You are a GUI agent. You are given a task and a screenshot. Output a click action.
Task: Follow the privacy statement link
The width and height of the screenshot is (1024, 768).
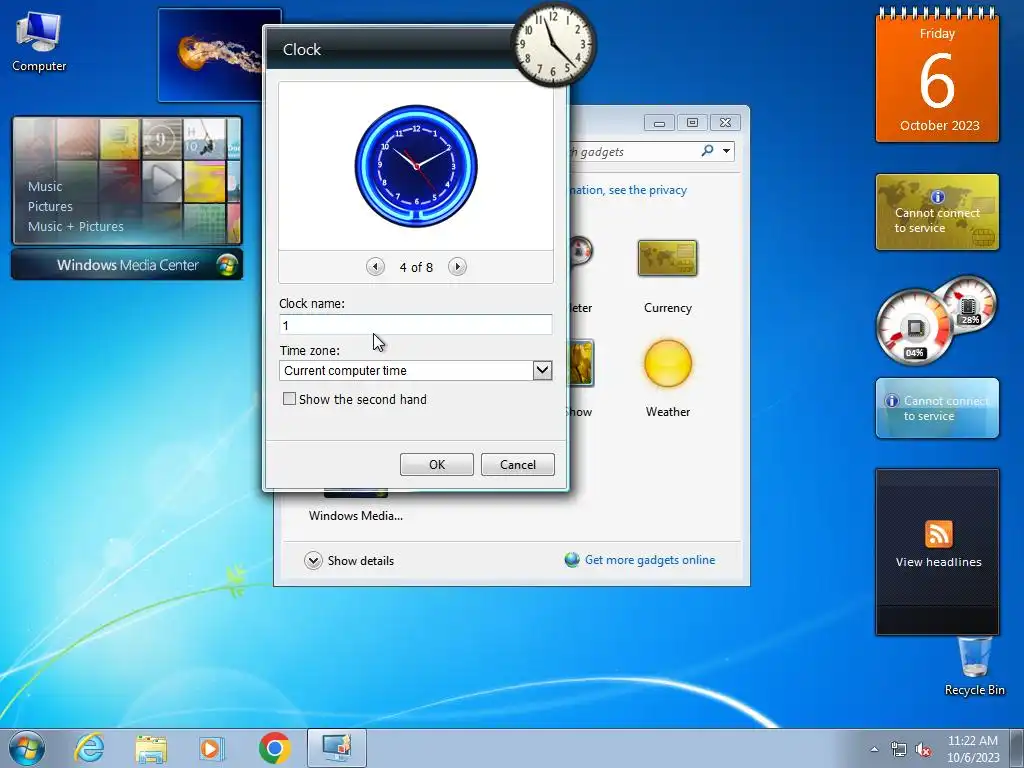click(x=628, y=190)
